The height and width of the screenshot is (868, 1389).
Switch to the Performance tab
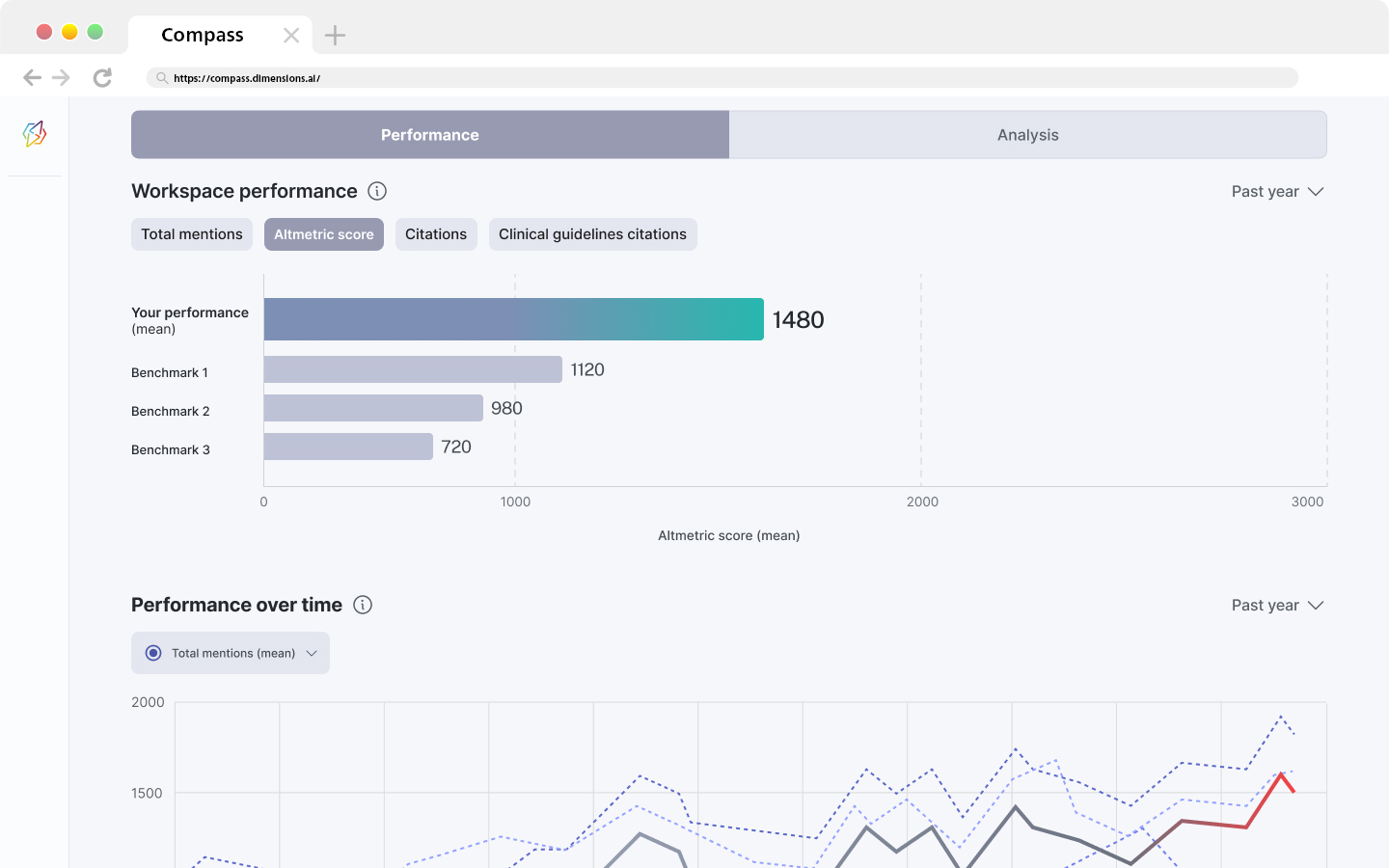pyautogui.click(x=430, y=135)
